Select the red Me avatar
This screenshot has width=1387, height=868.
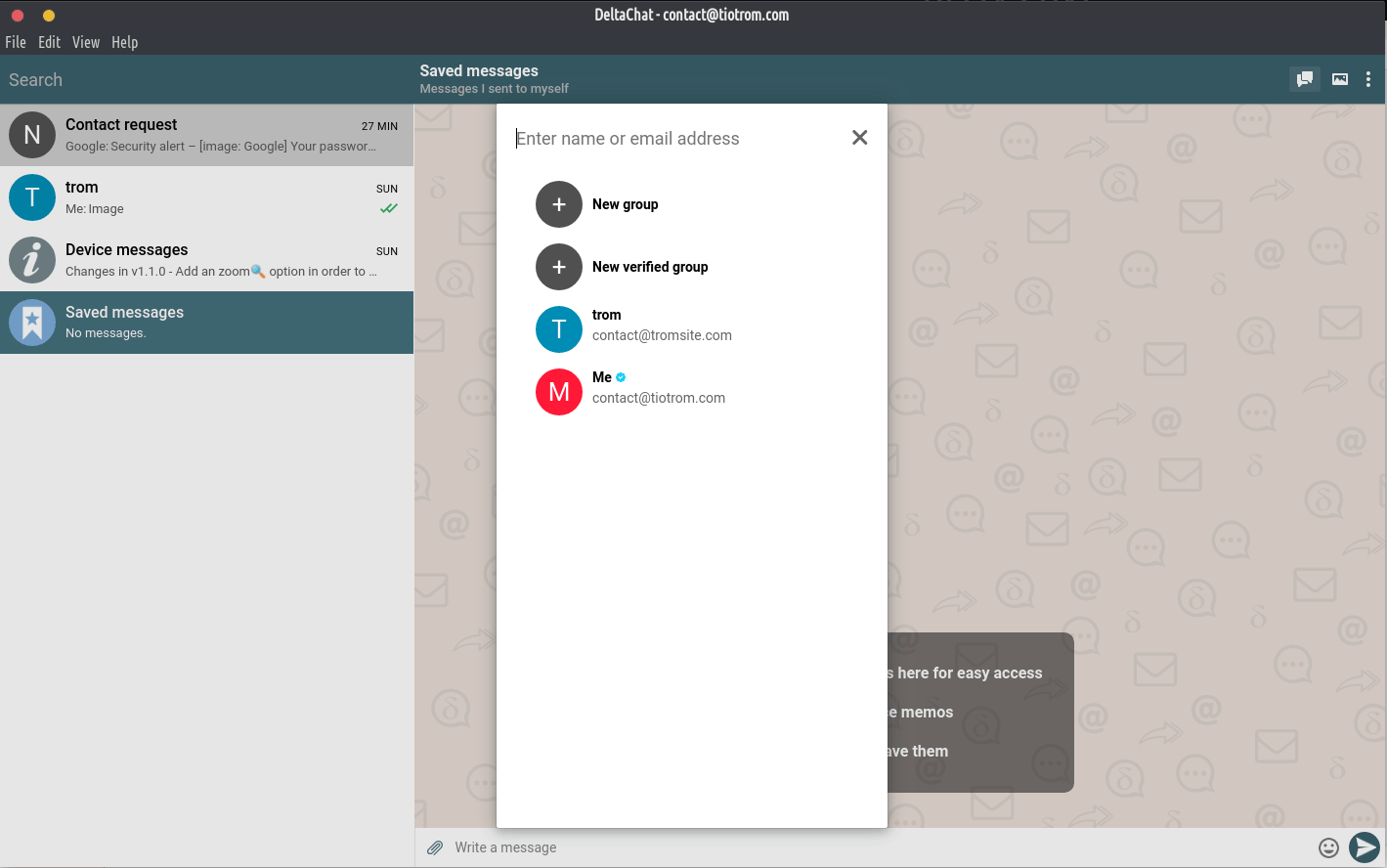(x=559, y=392)
